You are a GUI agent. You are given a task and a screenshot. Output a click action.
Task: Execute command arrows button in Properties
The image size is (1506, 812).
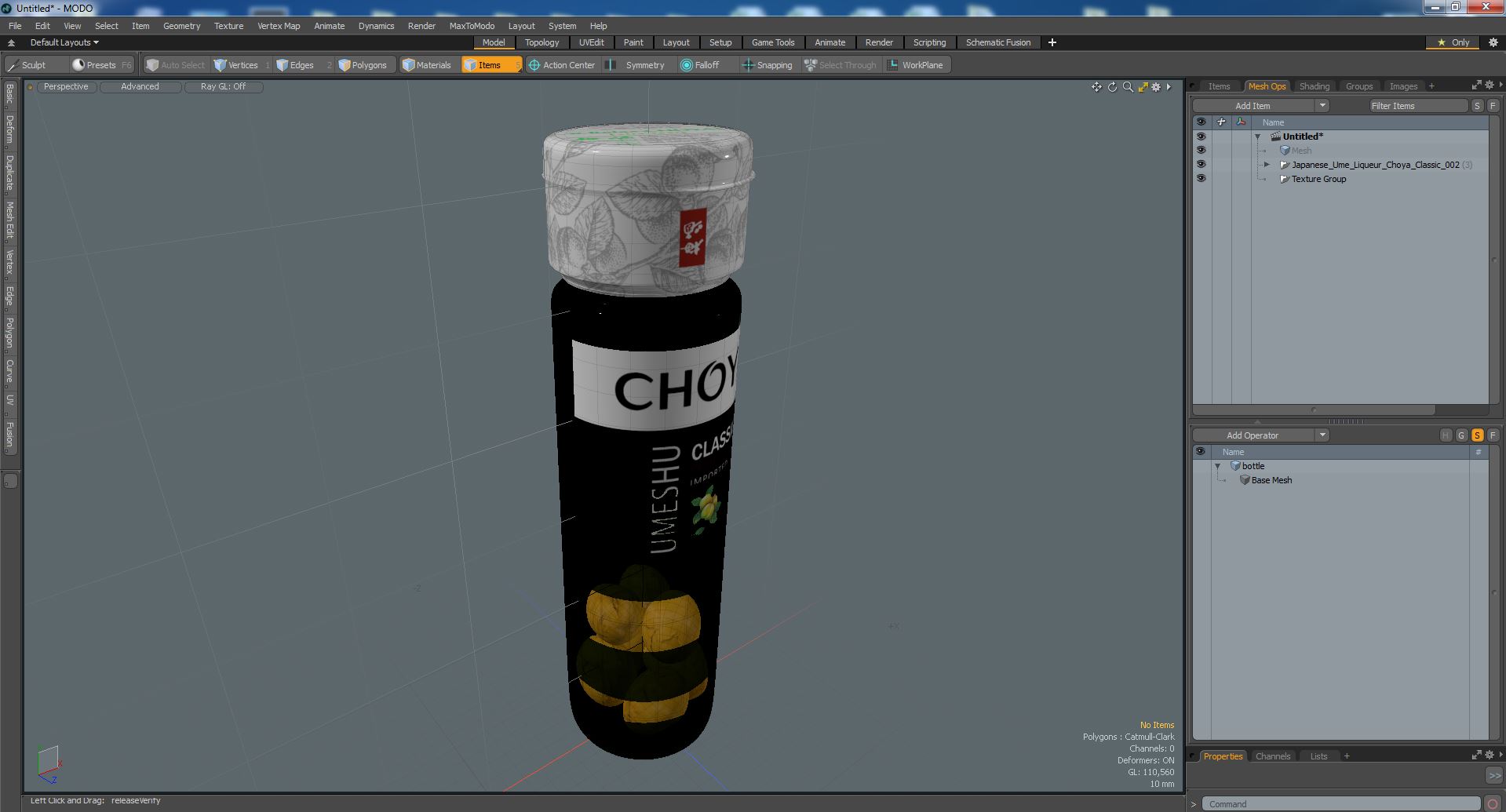point(1493,775)
